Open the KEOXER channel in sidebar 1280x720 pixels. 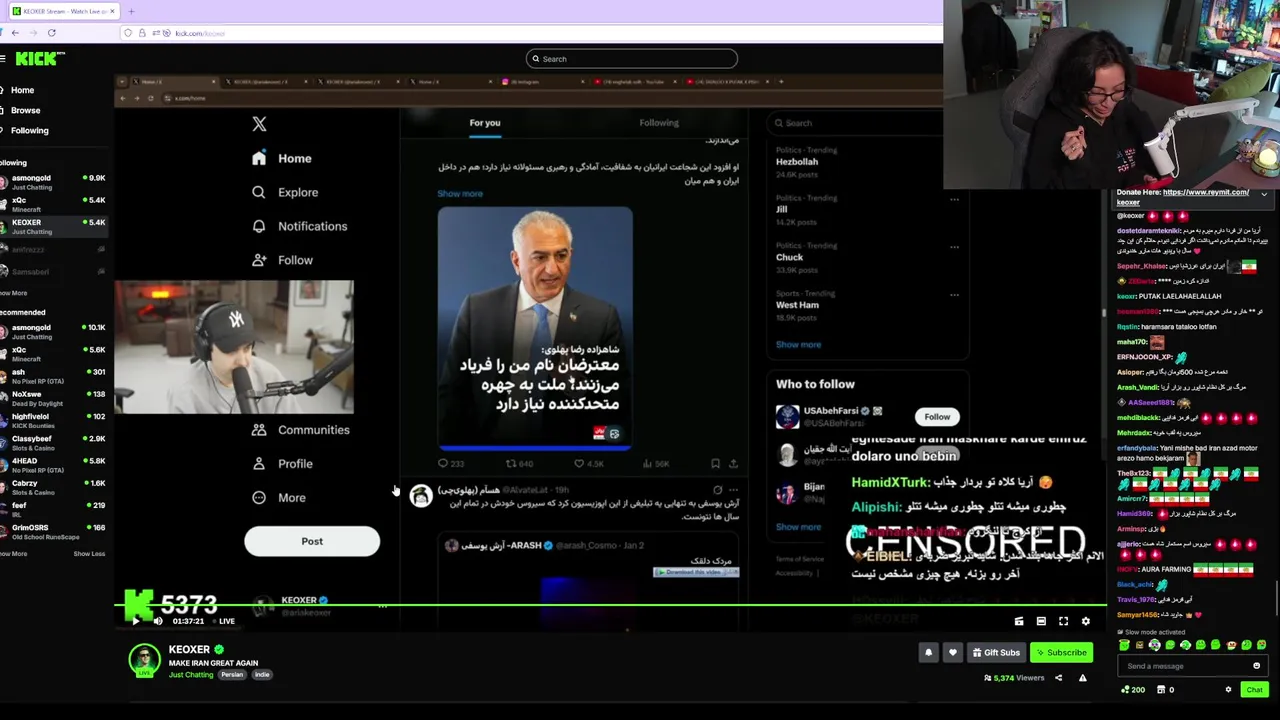coord(53,226)
